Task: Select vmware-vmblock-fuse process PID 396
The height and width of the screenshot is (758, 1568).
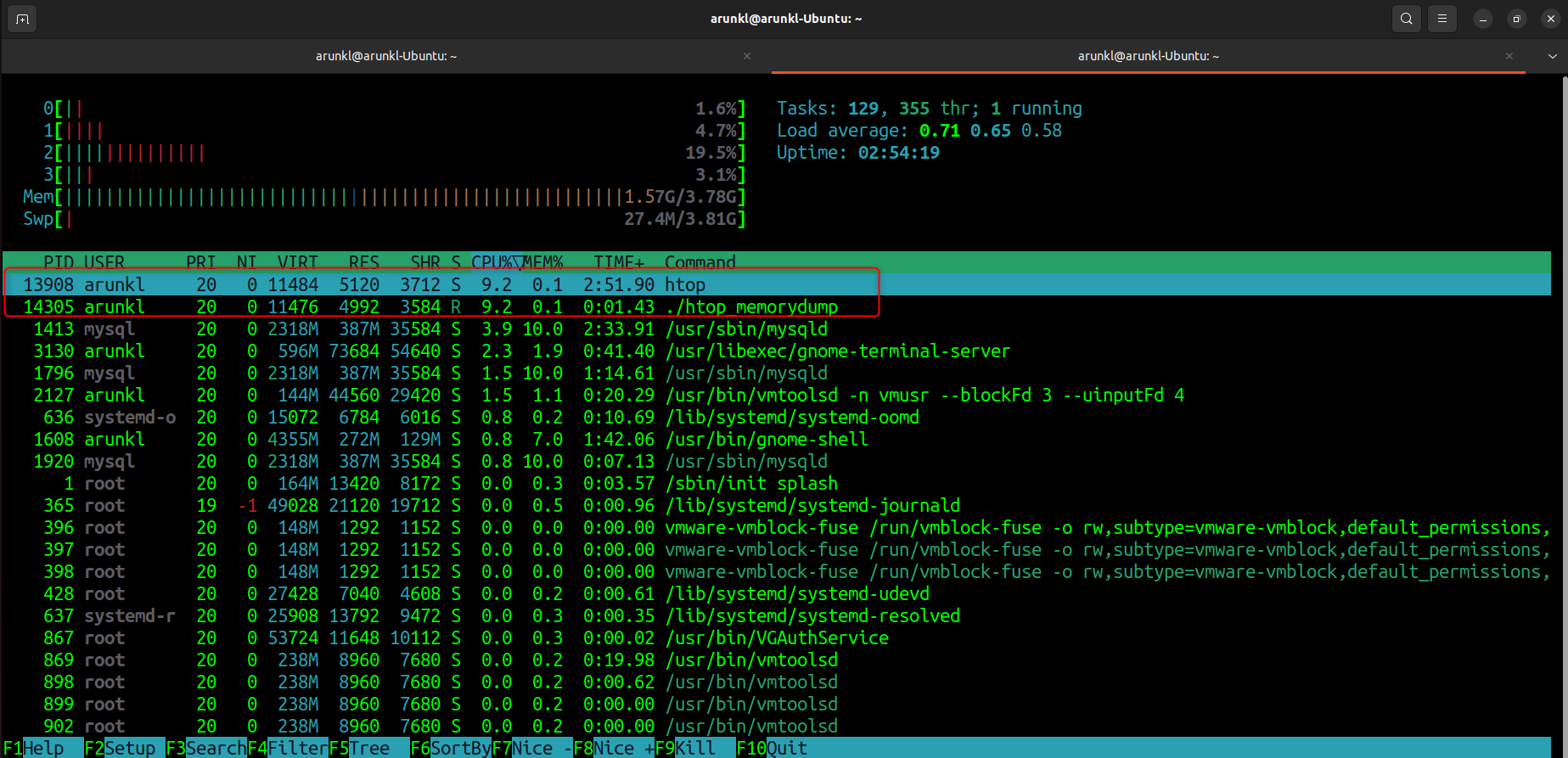Action: (x=777, y=527)
